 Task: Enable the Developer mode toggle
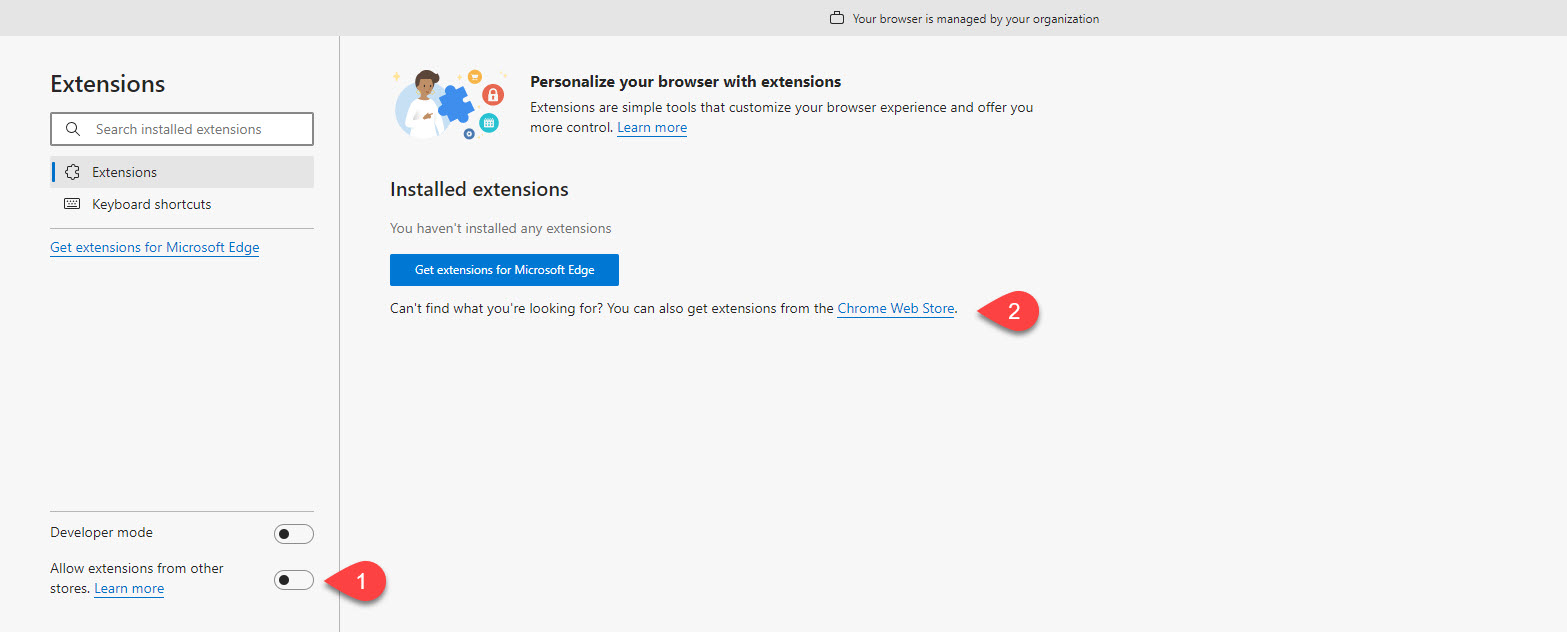click(x=293, y=534)
